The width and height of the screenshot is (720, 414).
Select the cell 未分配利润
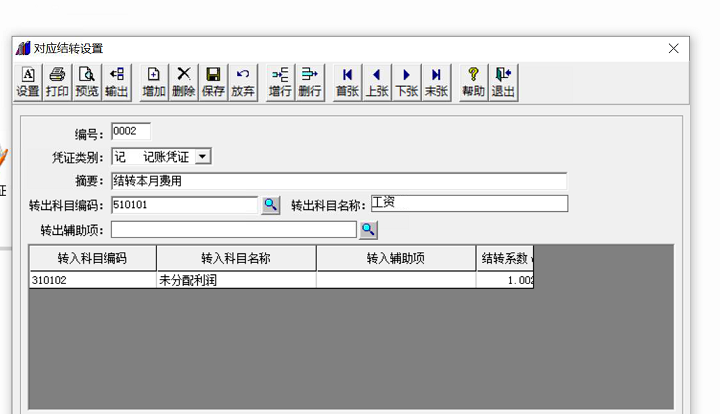(x=236, y=280)
